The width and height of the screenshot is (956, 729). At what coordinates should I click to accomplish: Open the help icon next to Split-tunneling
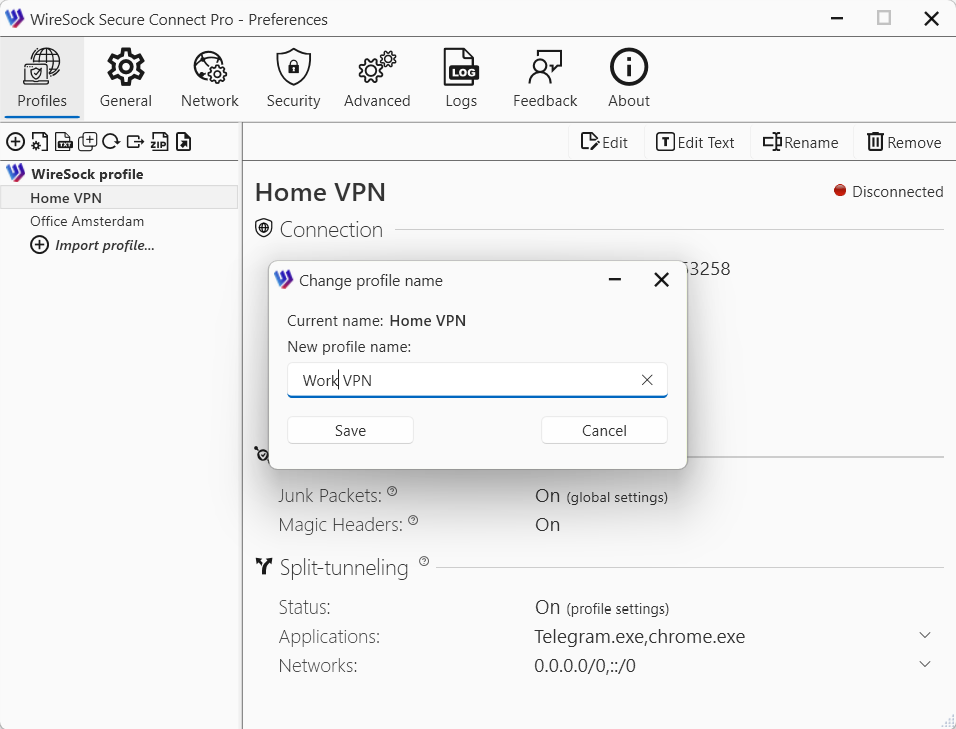pos(424,562)
